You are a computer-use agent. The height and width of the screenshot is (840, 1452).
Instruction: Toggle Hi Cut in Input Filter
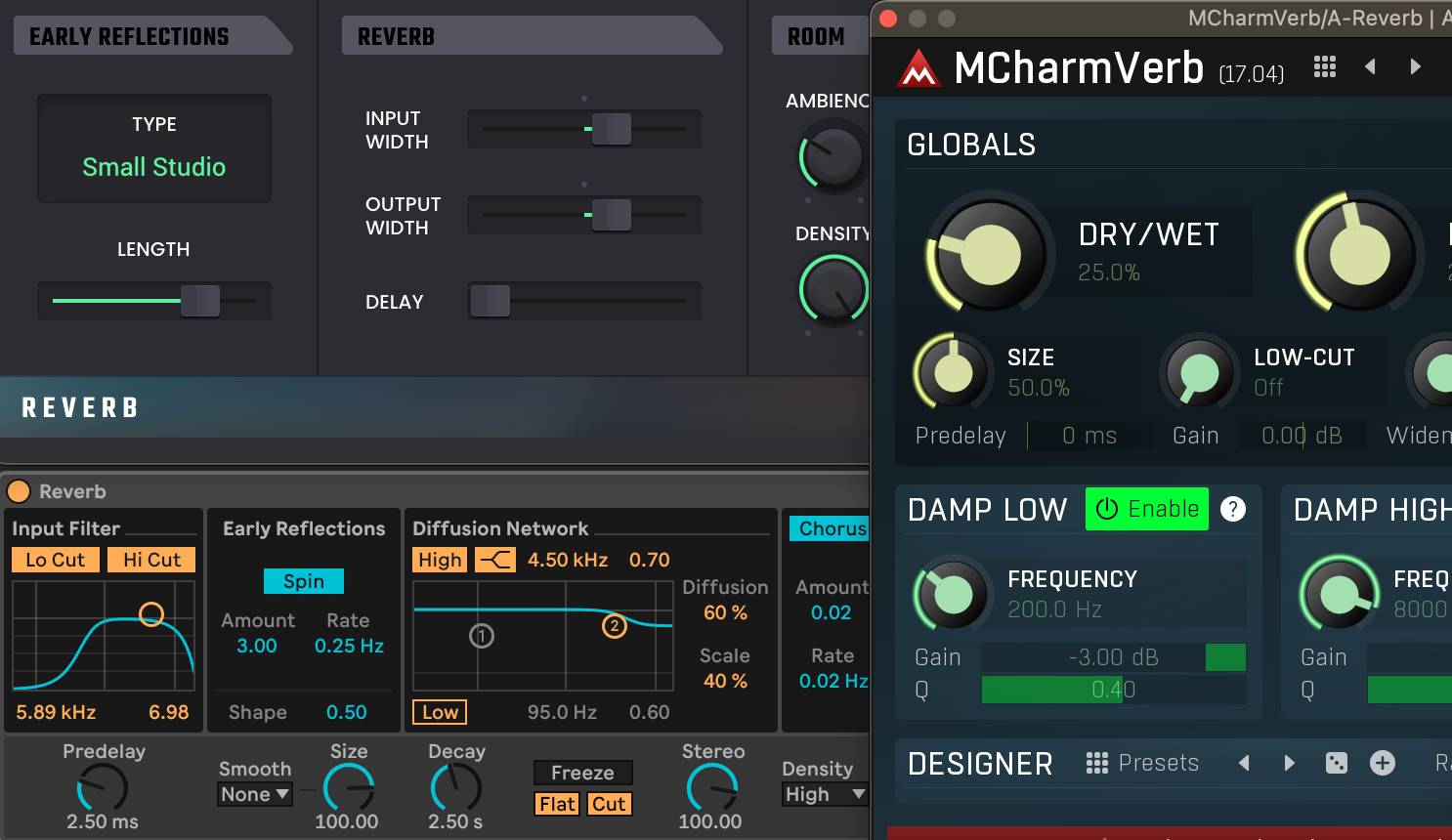[x=151, y=560]
